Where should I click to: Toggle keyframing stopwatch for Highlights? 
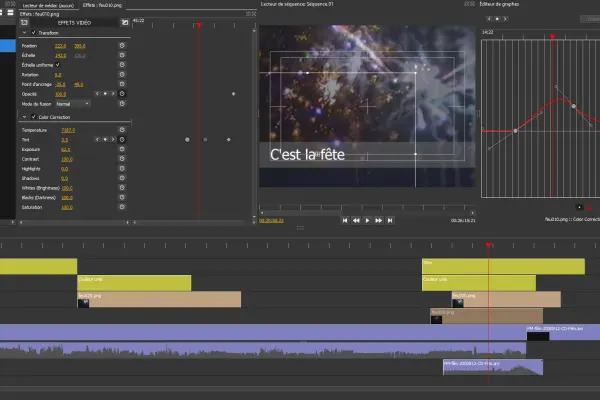122,168
